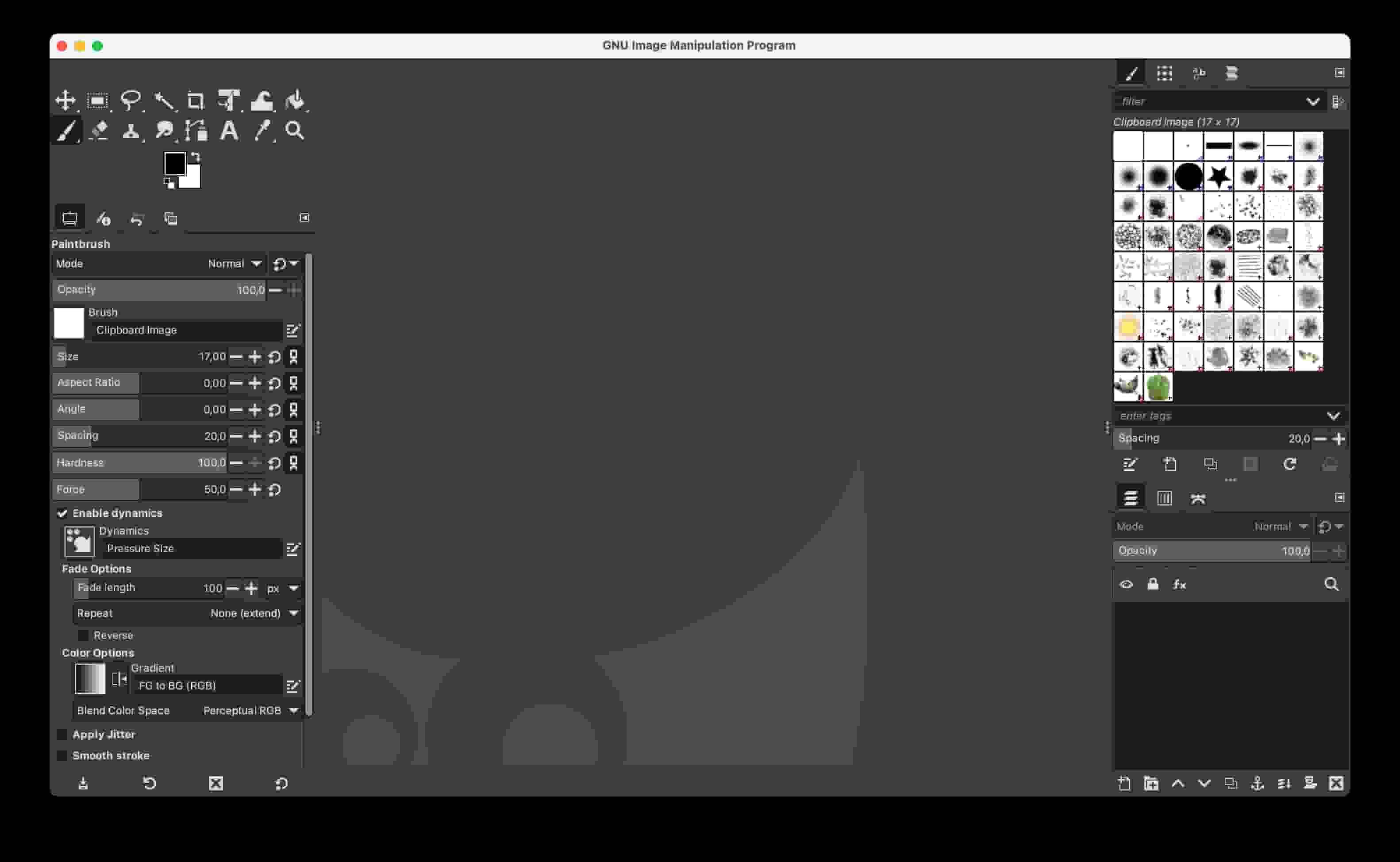Create a new layer
The width and height of the screenshot is (1400, 862).
coord(1125,783)
